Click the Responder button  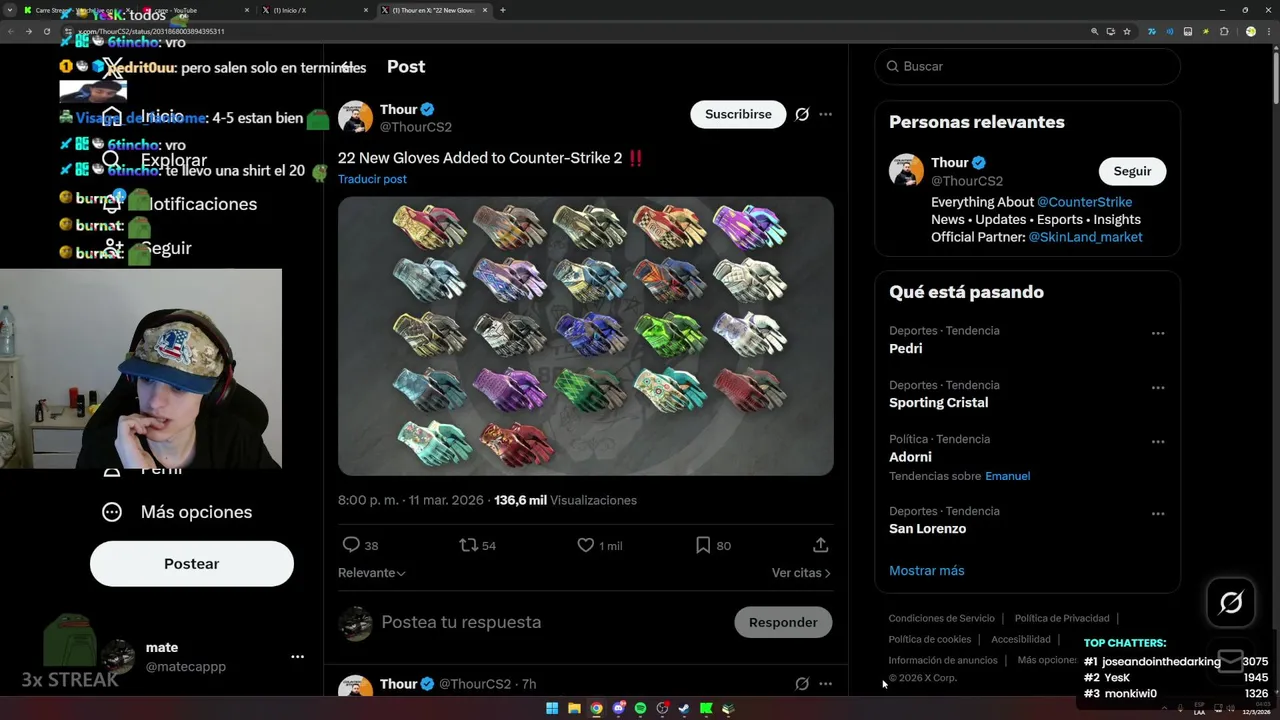point(783,622)
